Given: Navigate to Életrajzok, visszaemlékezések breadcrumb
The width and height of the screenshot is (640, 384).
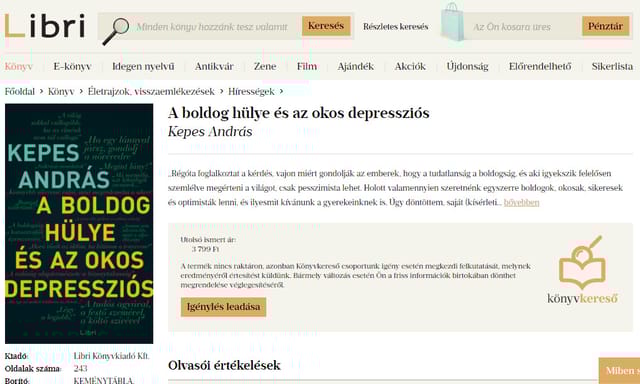Looking at the screenshot, I should tap(151, 91).
